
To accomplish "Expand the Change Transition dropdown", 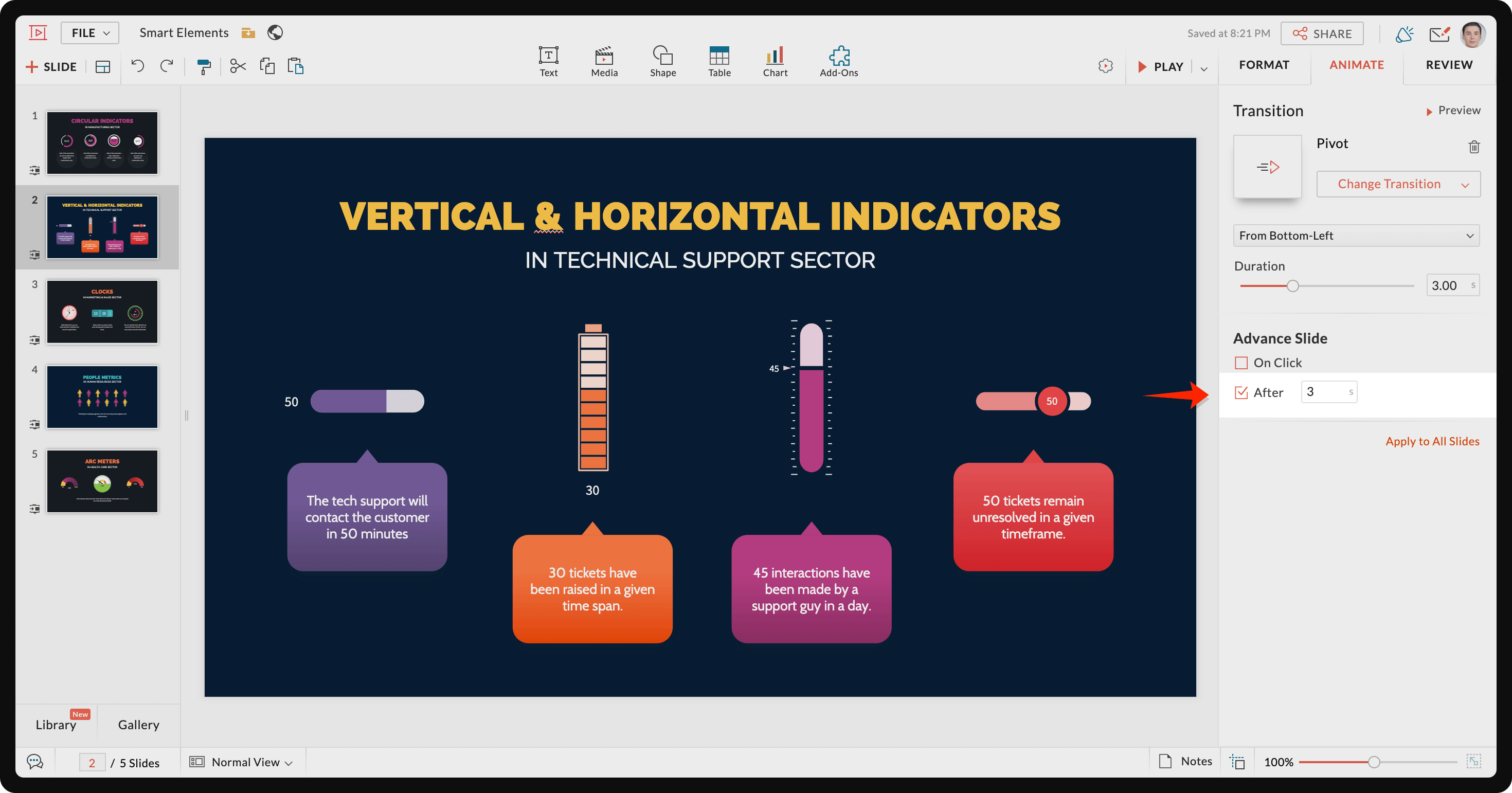I will (x=1398, y=184).
